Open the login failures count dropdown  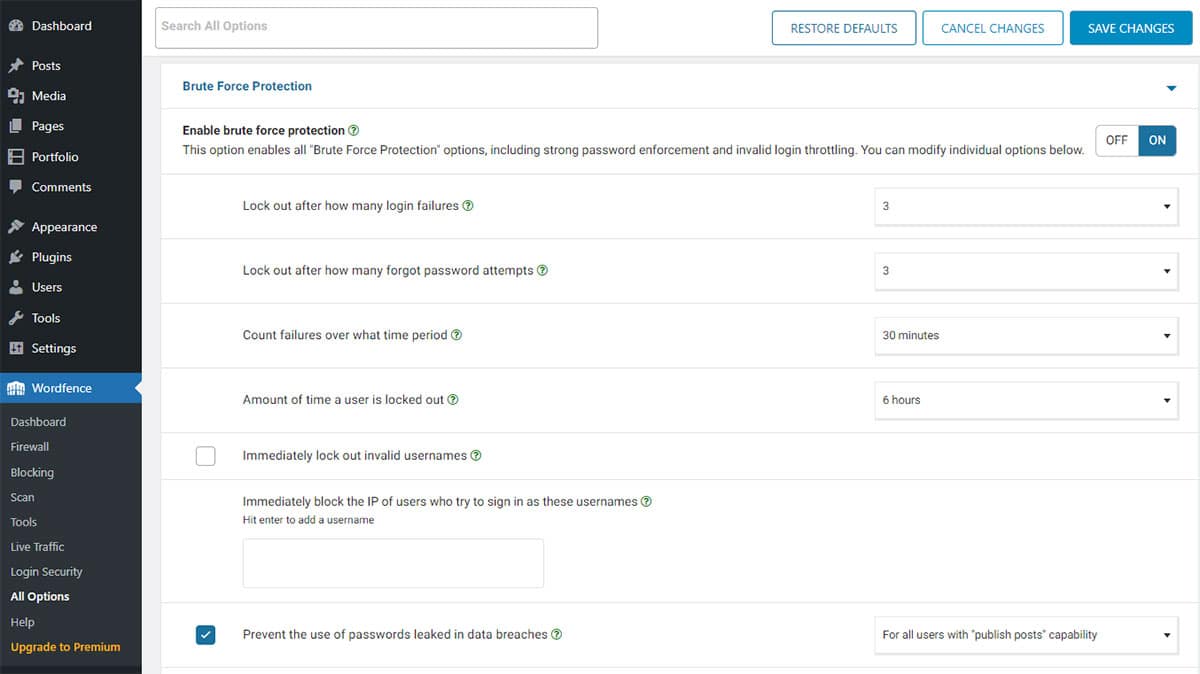point(1026,206)
